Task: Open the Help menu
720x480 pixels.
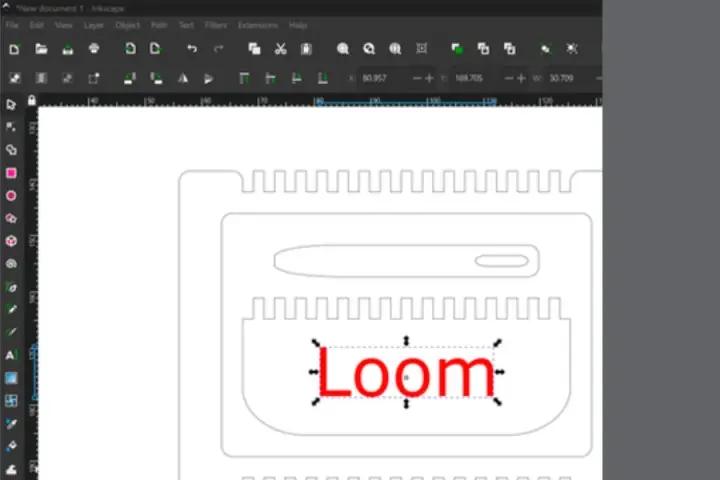Action: tap(298, 25)
